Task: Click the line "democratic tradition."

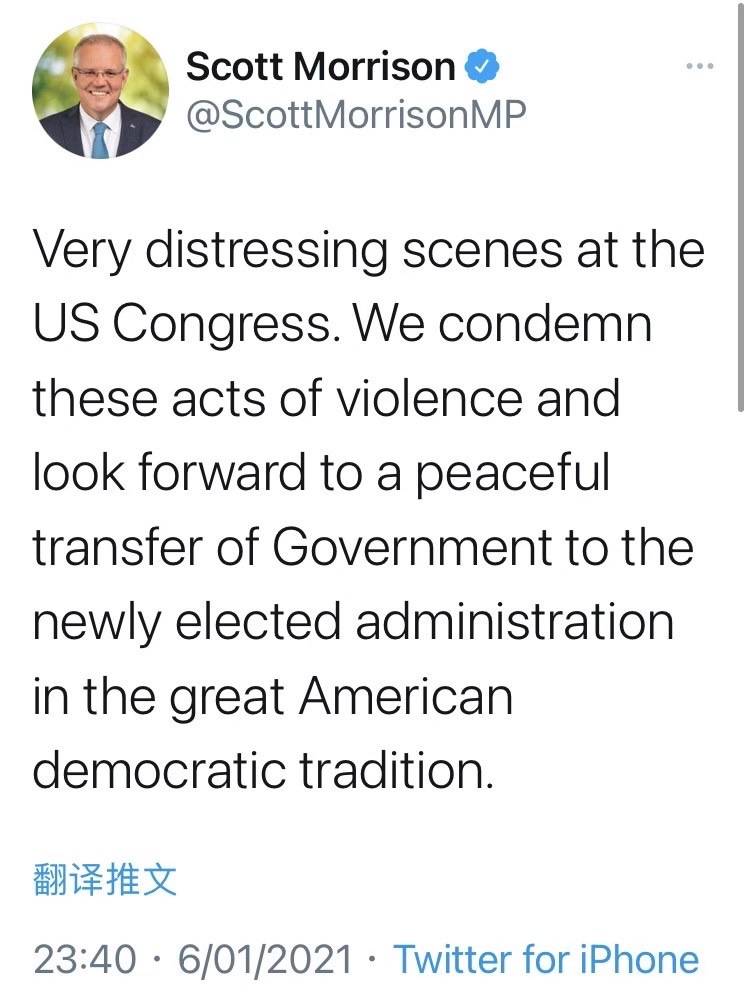Action: [263, 771]
